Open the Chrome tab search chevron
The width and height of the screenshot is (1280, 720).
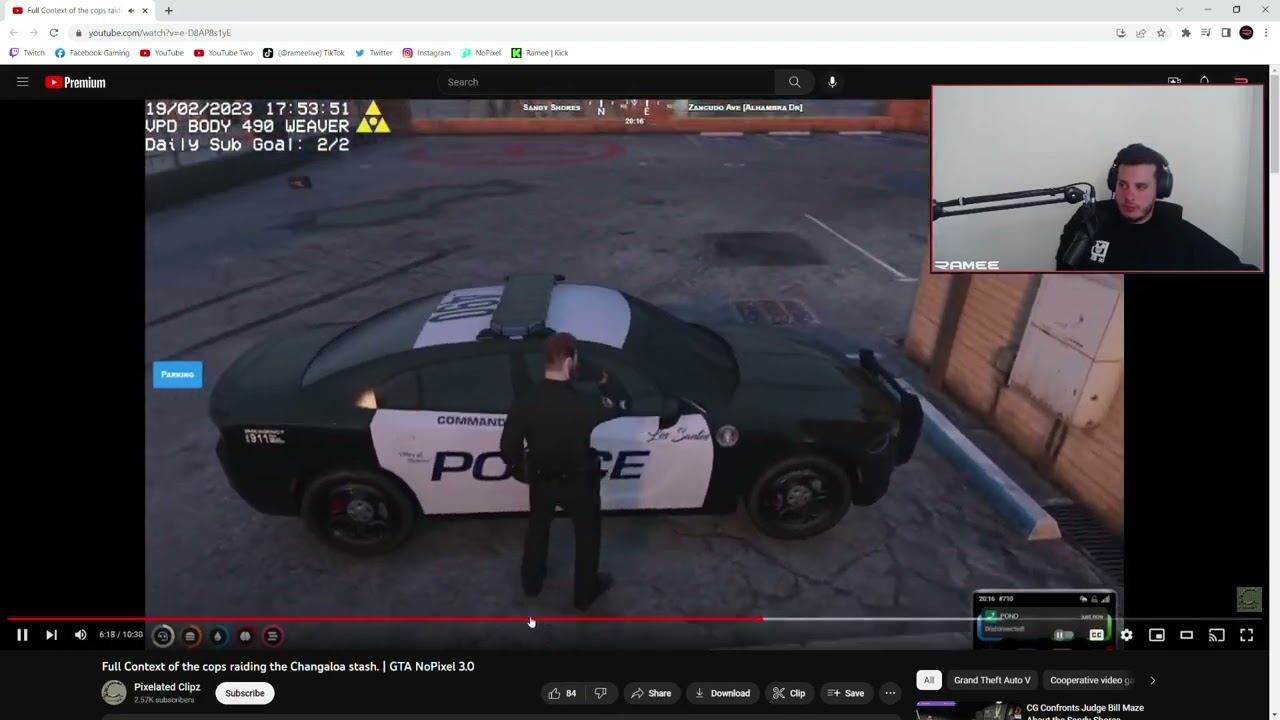coord(1179,10)
